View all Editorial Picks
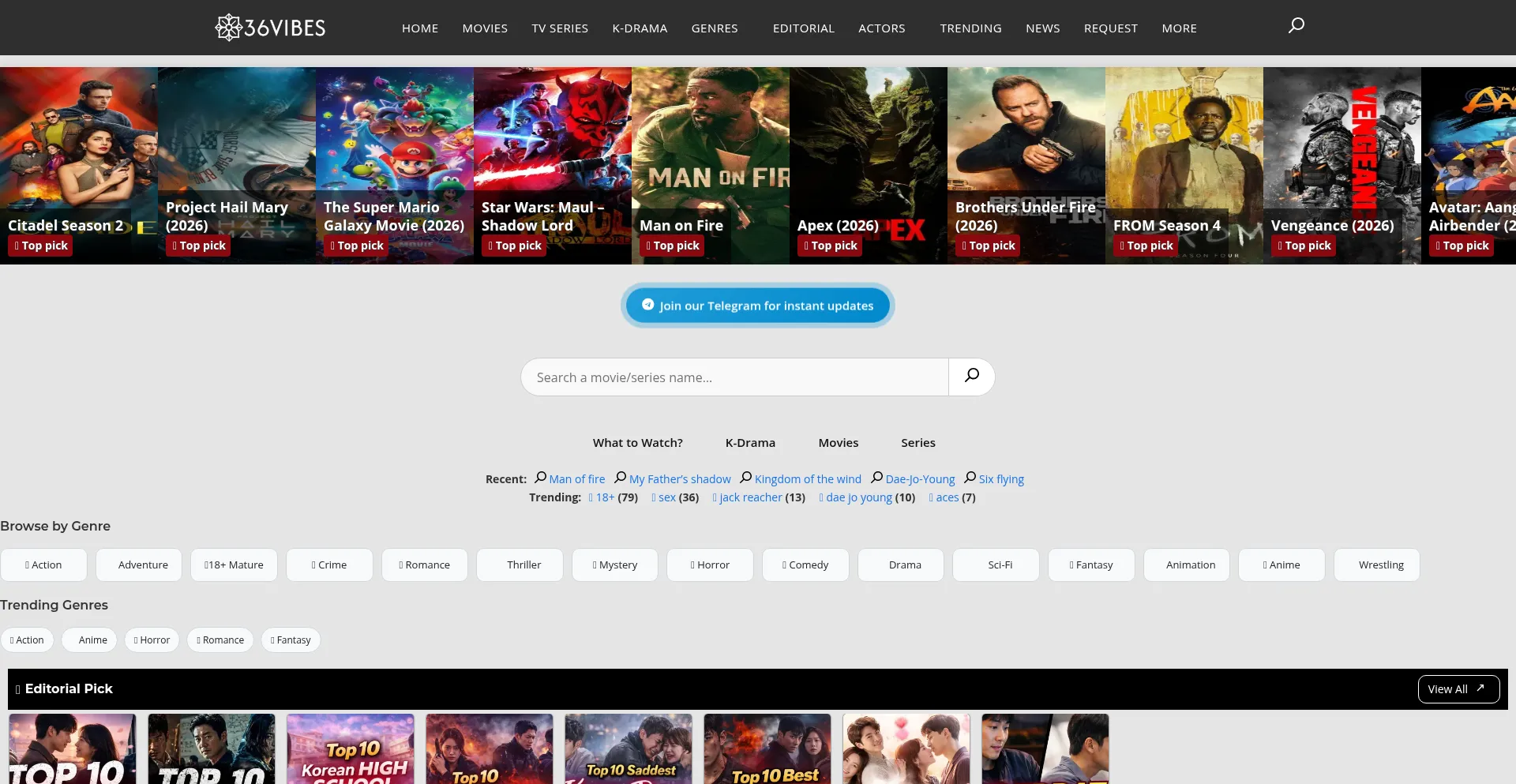Screen dimensions: 1516x784 click(1458, 689)
